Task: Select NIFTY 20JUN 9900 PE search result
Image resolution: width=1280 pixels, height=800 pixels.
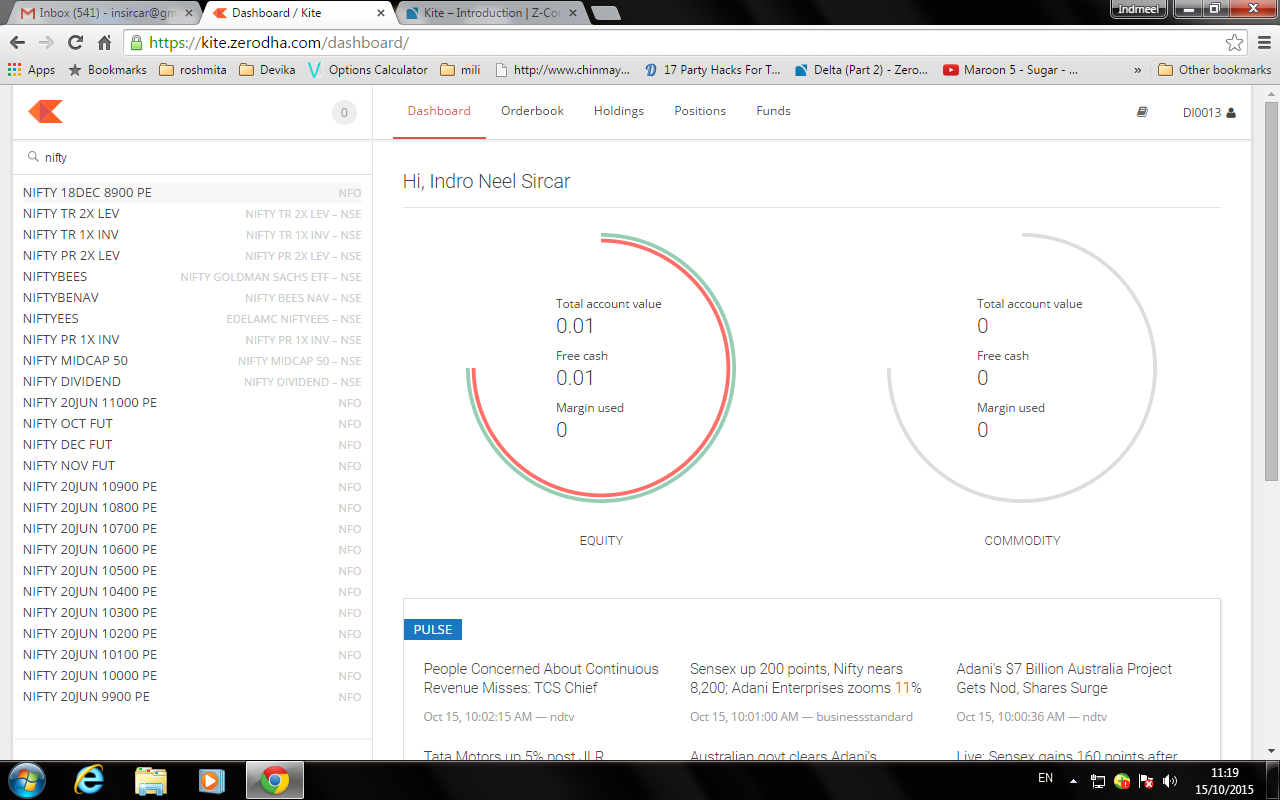Action: click(192, 696)
